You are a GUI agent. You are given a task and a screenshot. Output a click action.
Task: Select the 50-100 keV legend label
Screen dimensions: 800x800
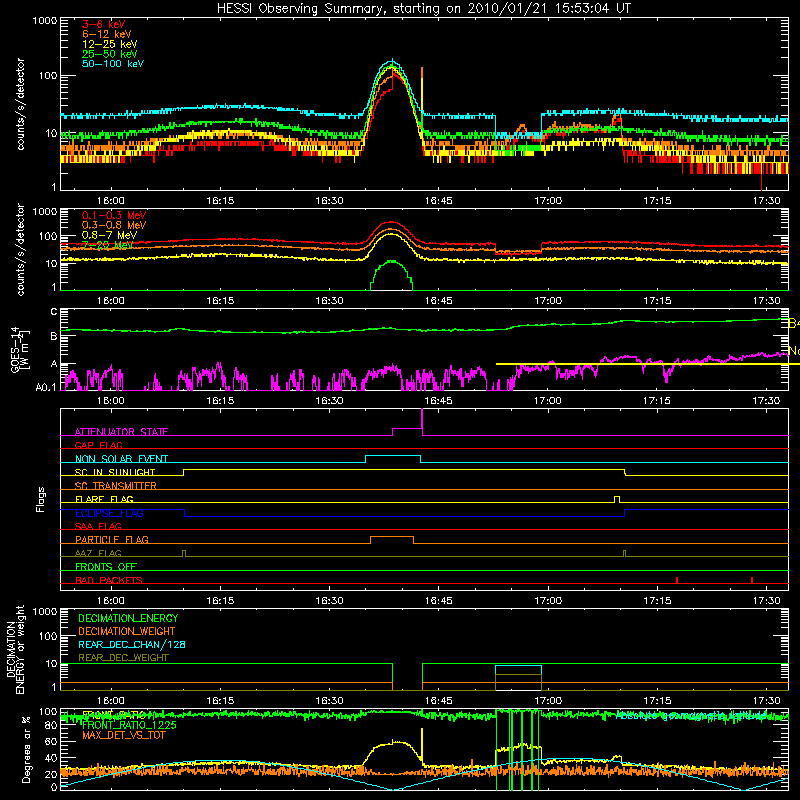tap(112, 64)
